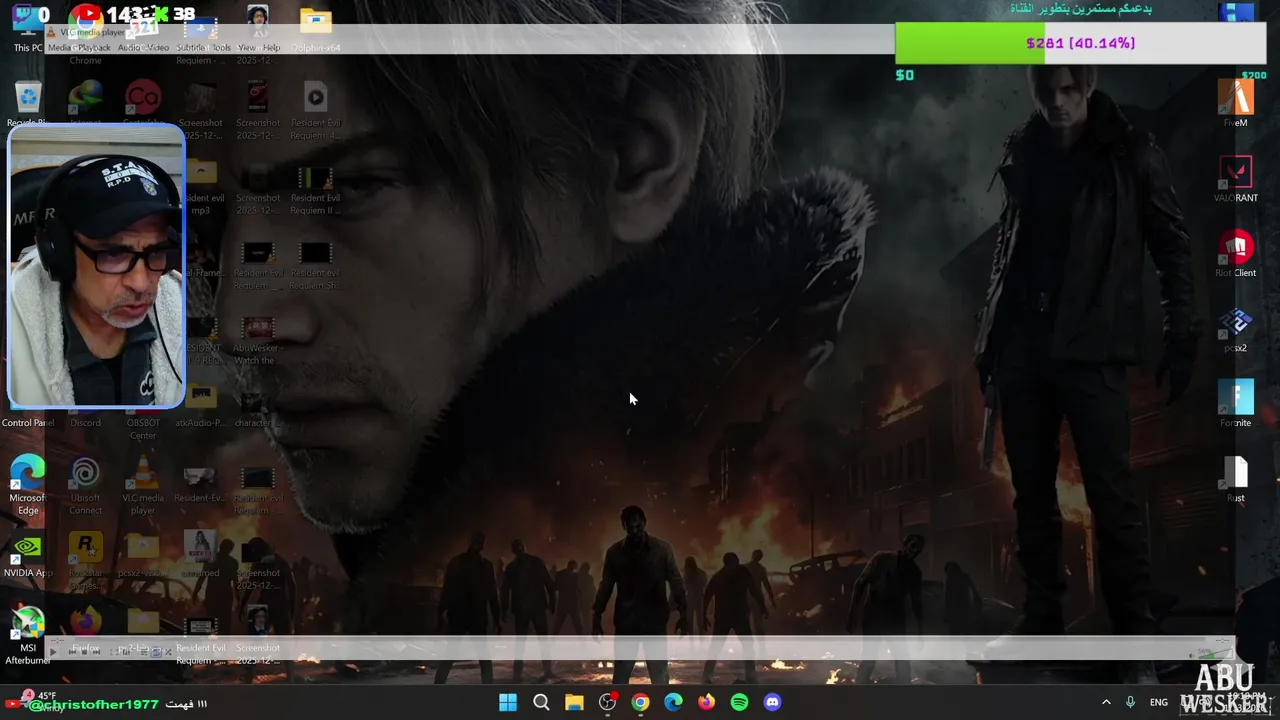
Task: Click the microphone icon in system tray
Action: (1130, 702)
